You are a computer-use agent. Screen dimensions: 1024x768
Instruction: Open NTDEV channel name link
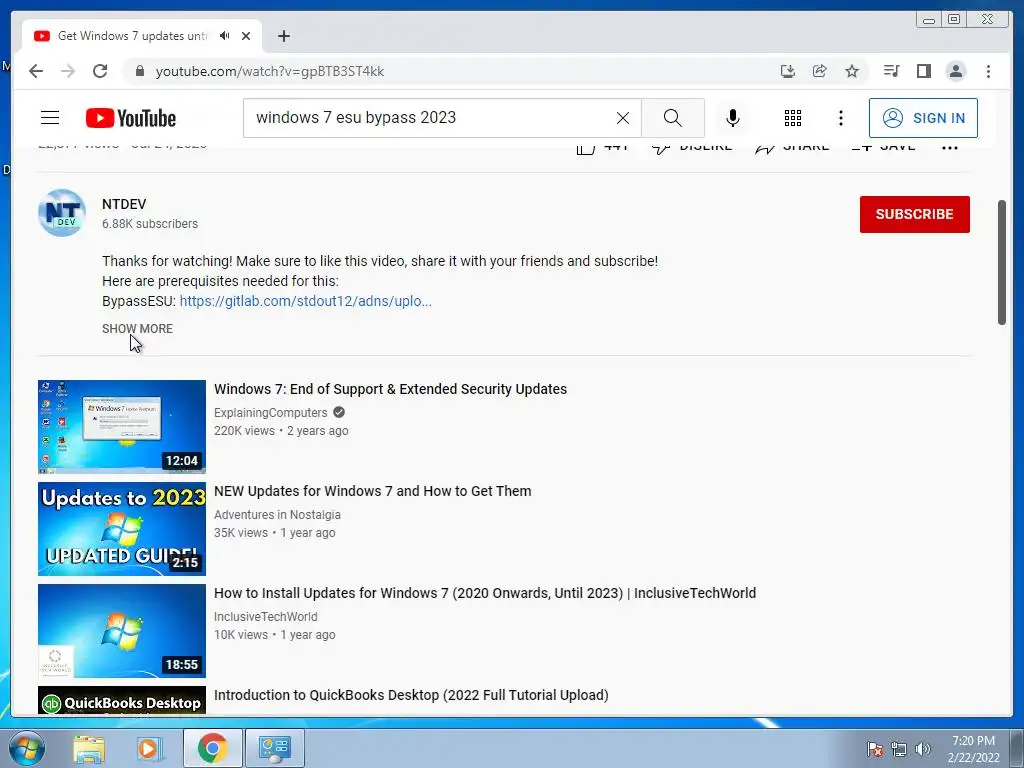(x=124, y=204)
